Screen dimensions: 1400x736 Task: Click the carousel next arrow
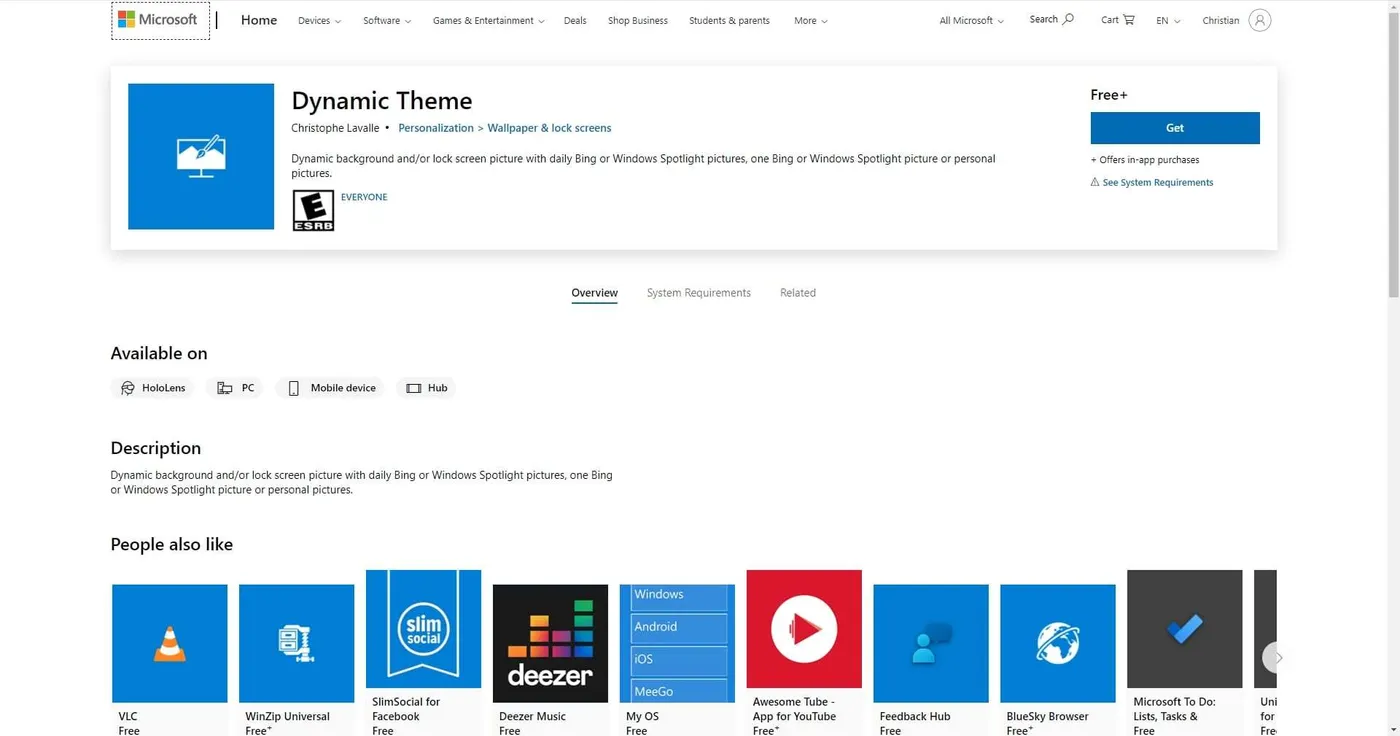[1276, 658]
